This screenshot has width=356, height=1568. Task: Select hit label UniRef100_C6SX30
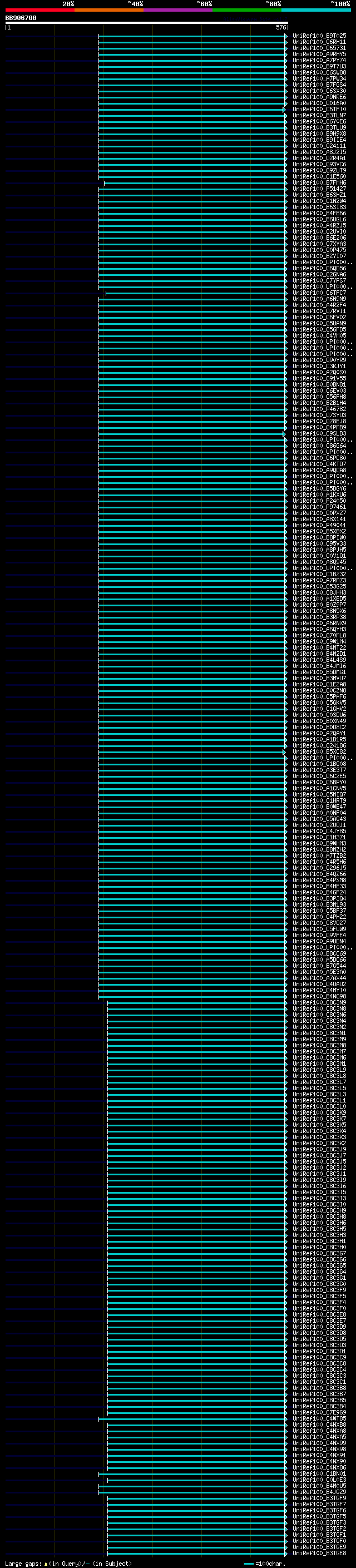[x=319, y=91]
